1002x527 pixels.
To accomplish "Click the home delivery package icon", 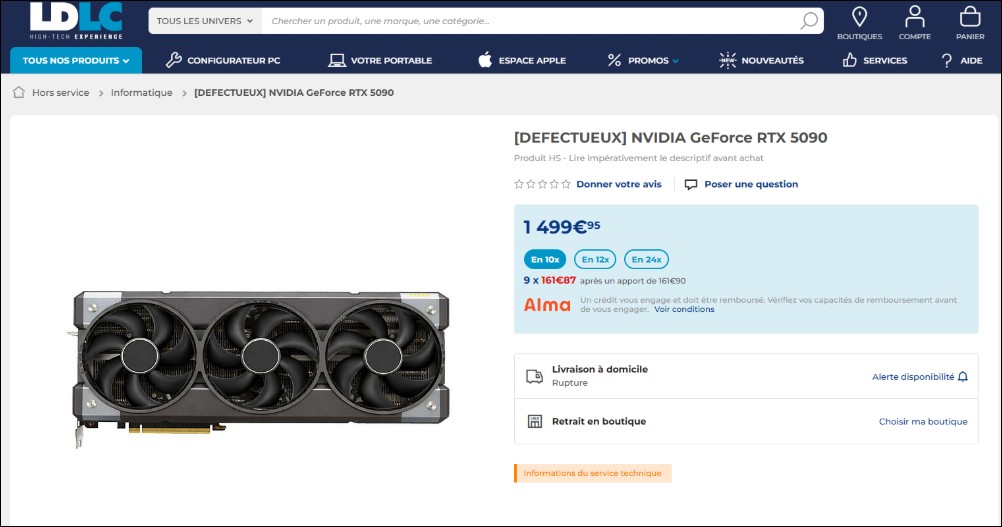I will (x=534, y=376).
